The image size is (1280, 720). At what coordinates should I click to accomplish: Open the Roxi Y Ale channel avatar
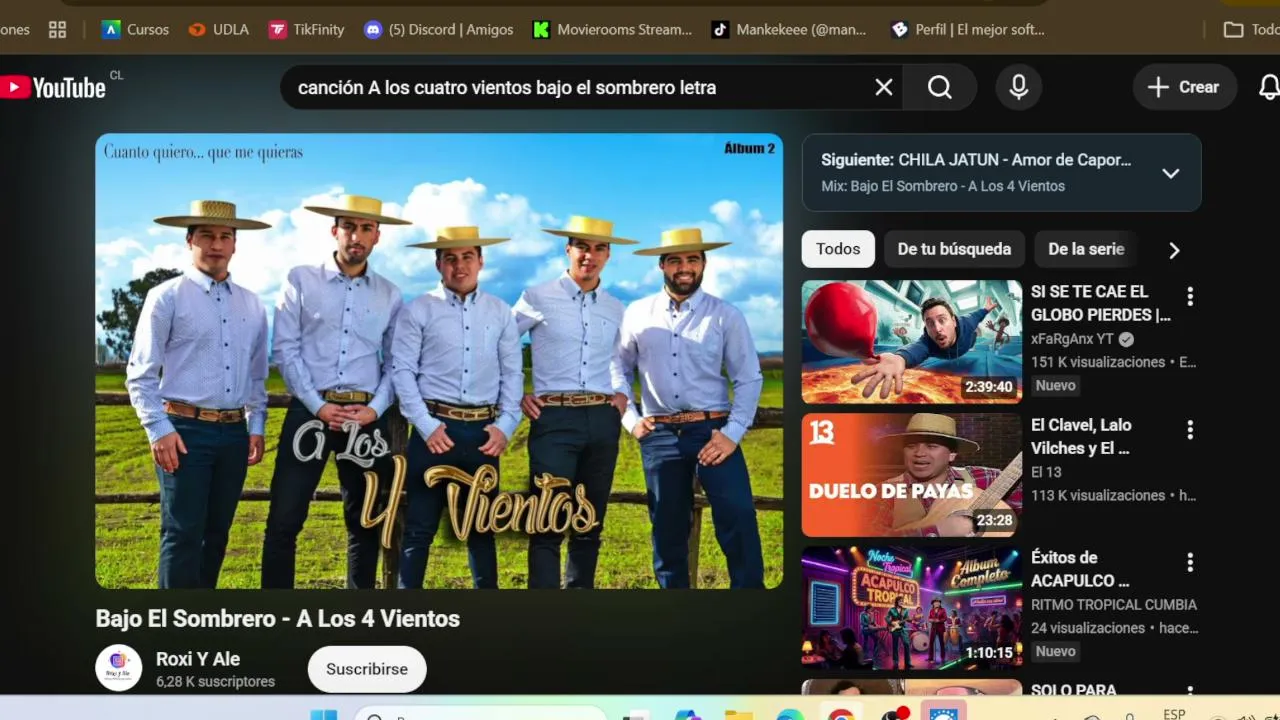[119, 668]
